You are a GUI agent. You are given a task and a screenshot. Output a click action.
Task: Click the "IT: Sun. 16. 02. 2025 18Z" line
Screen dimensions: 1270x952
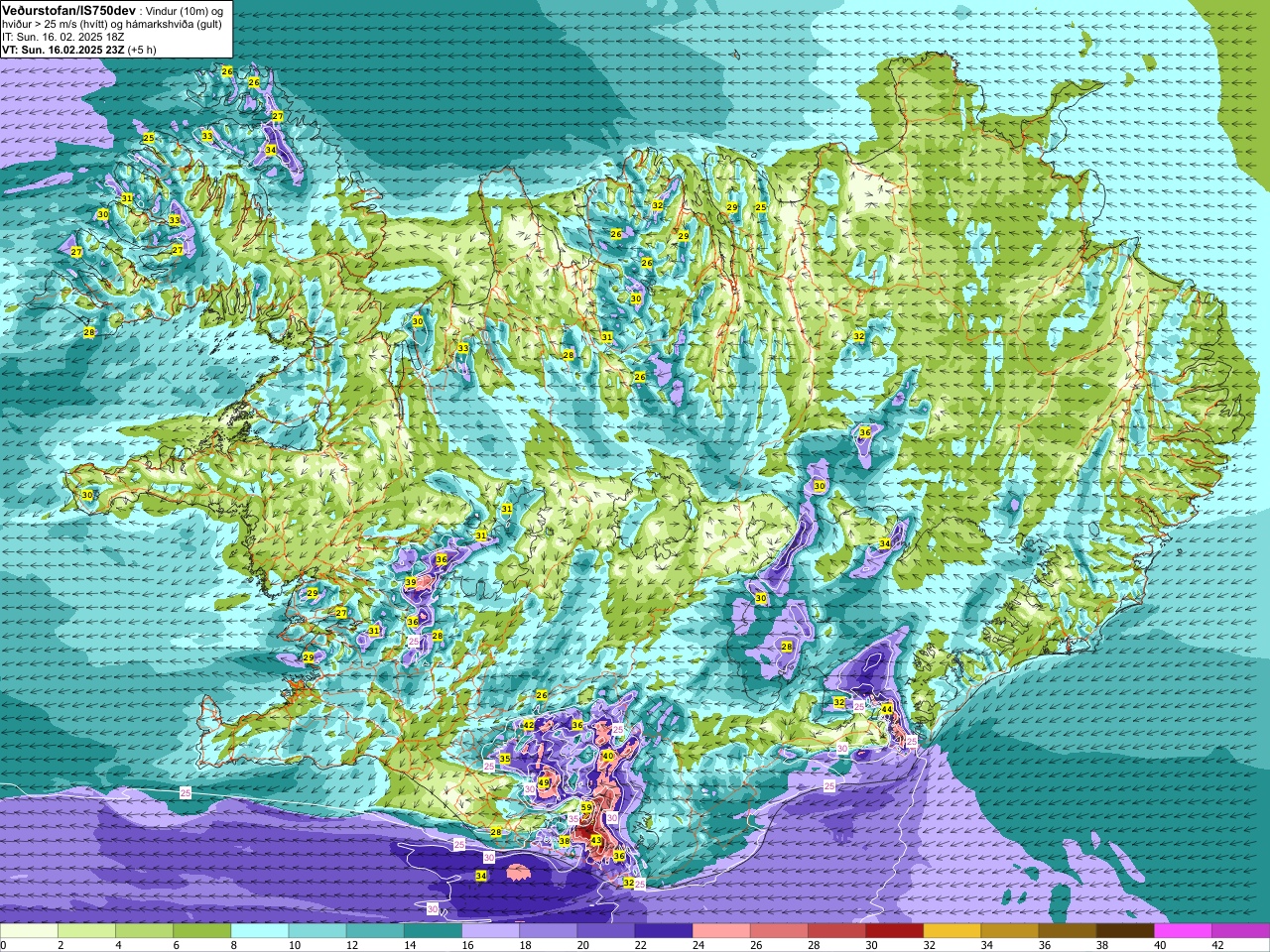pos(63,37)
